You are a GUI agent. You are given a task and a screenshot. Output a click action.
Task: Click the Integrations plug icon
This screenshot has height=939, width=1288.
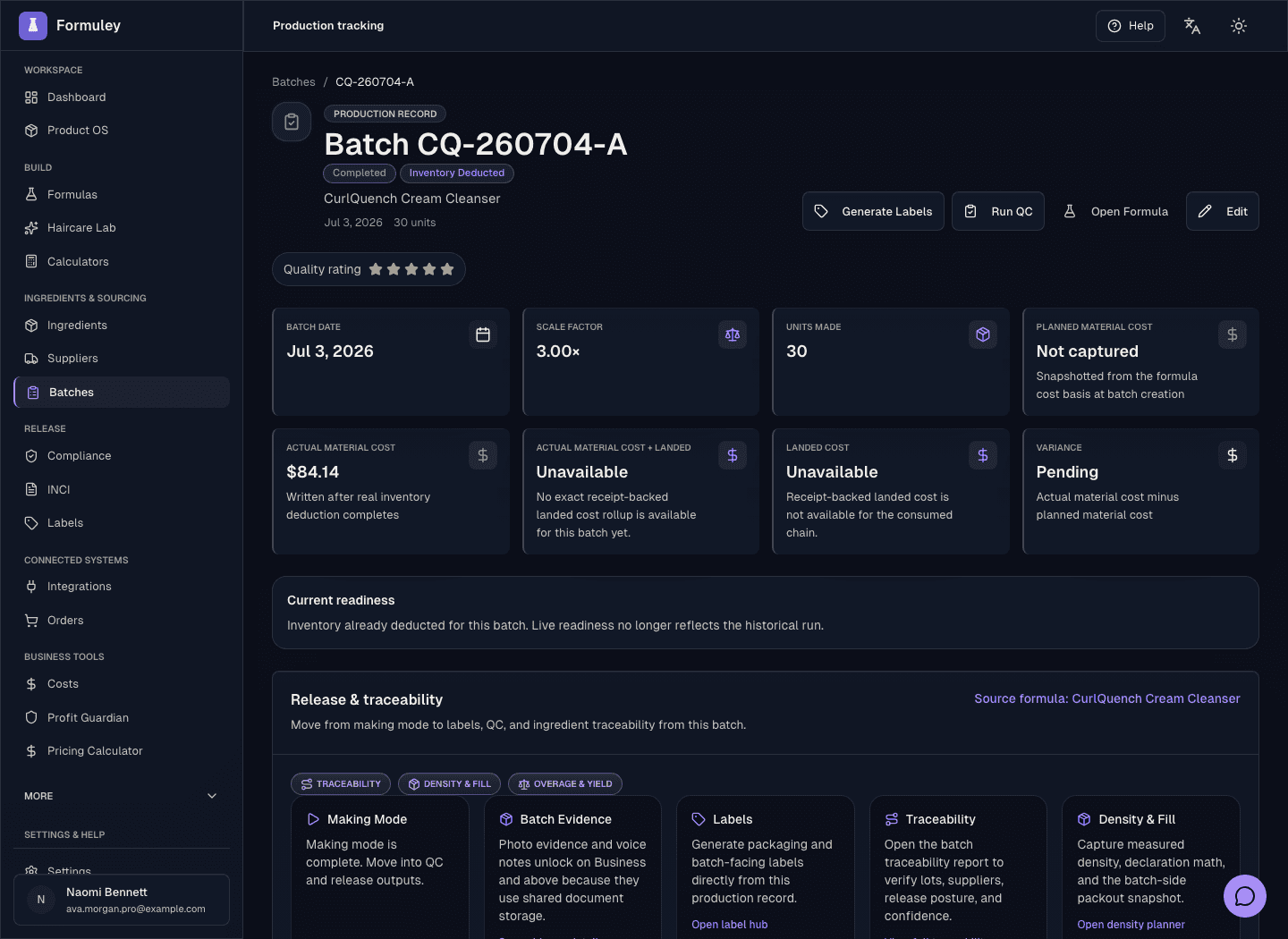click(x=31, y=587)
